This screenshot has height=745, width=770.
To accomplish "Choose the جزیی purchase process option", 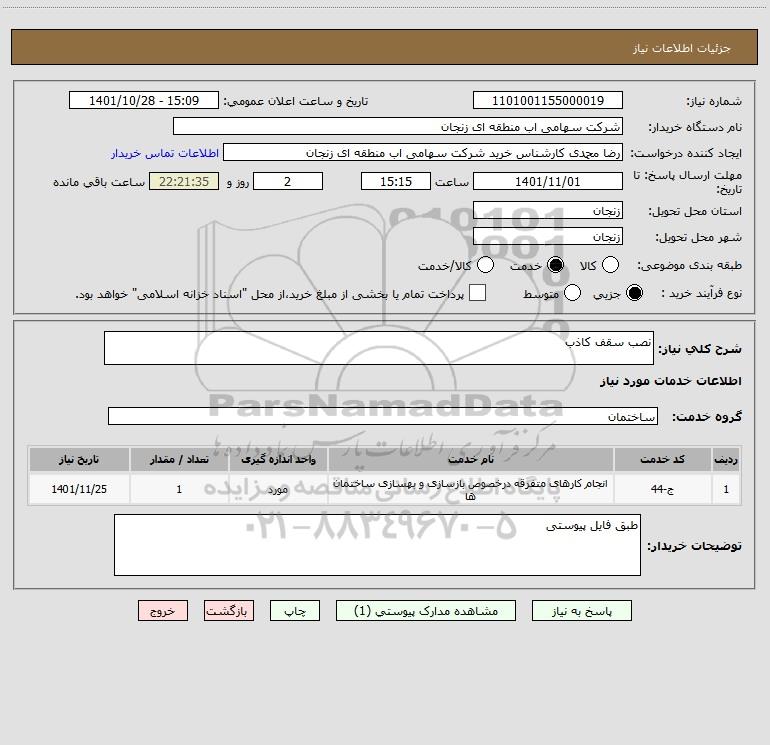I will 634,293.
